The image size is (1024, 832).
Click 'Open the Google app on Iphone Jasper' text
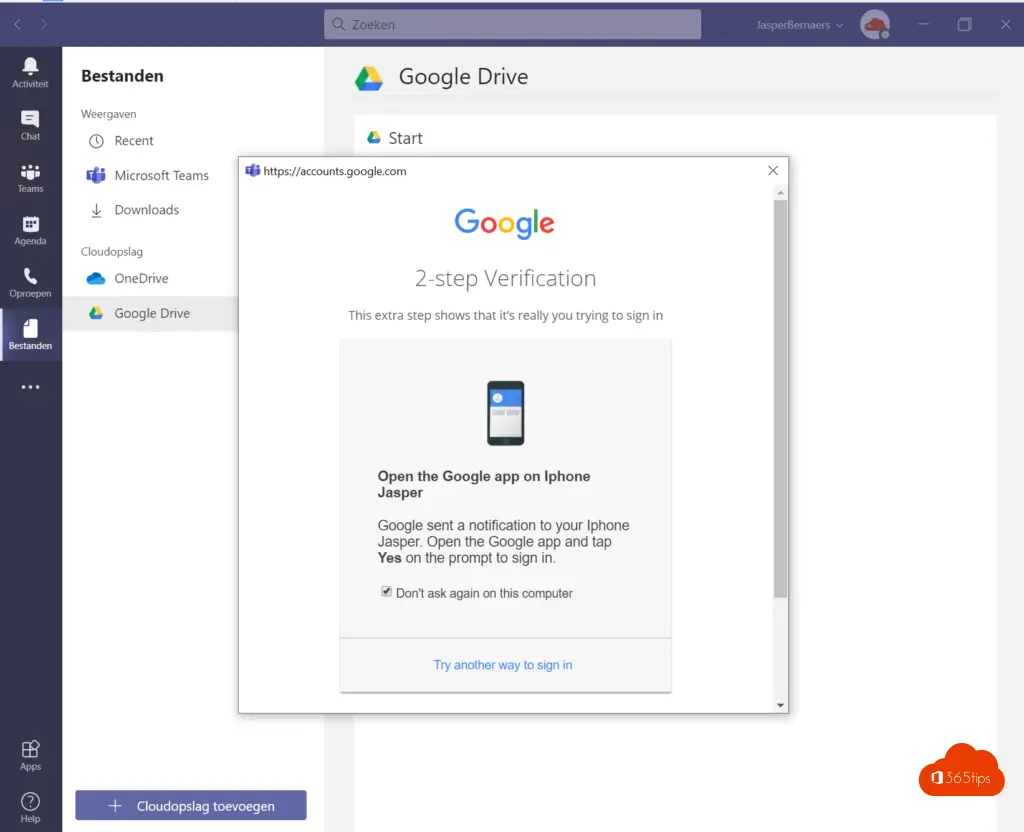484,485
